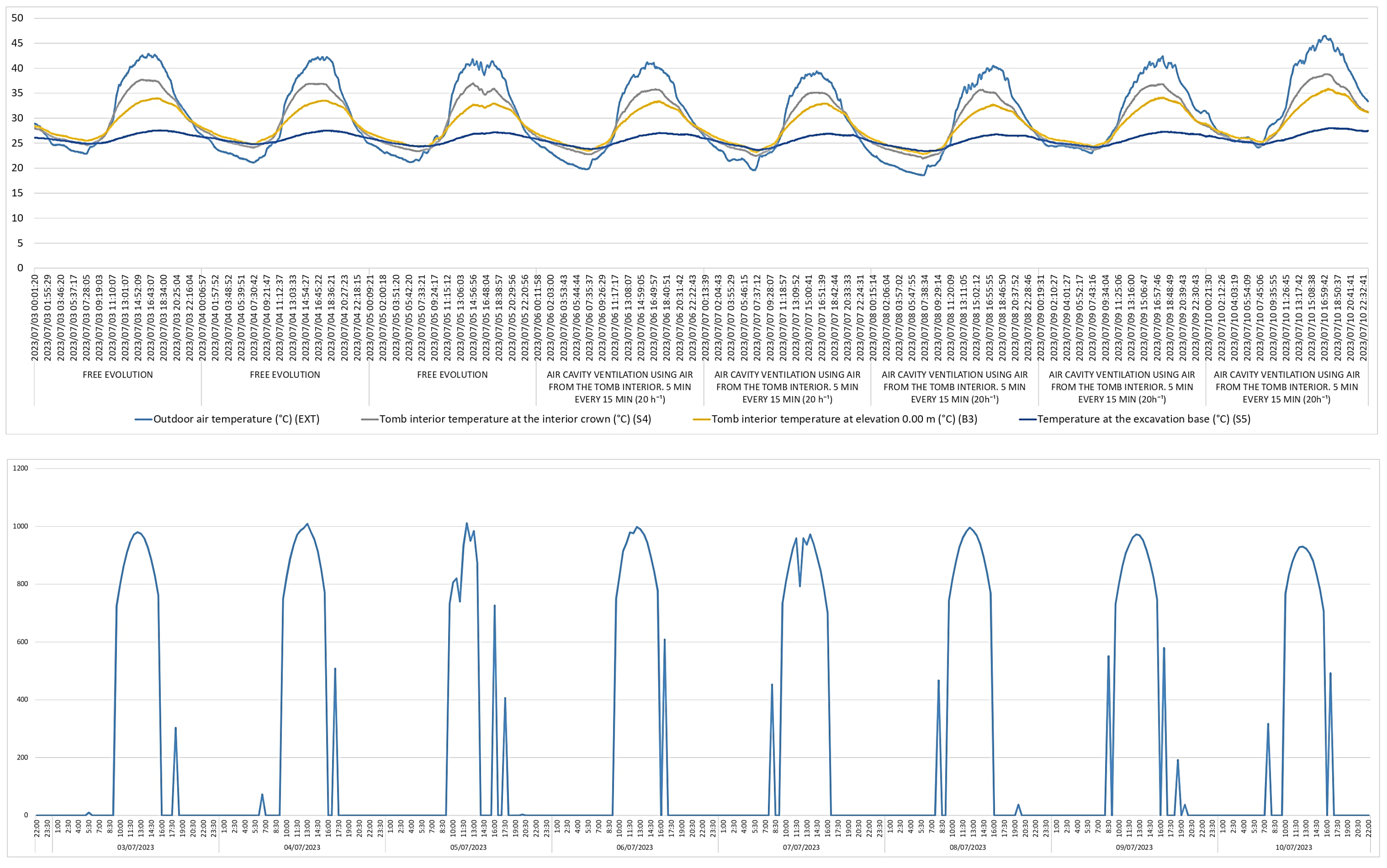This screenshot has height=868, width=1387.
Task: Click the dark blue S5 legend line swatch
Action: [x=1027, y=419]
